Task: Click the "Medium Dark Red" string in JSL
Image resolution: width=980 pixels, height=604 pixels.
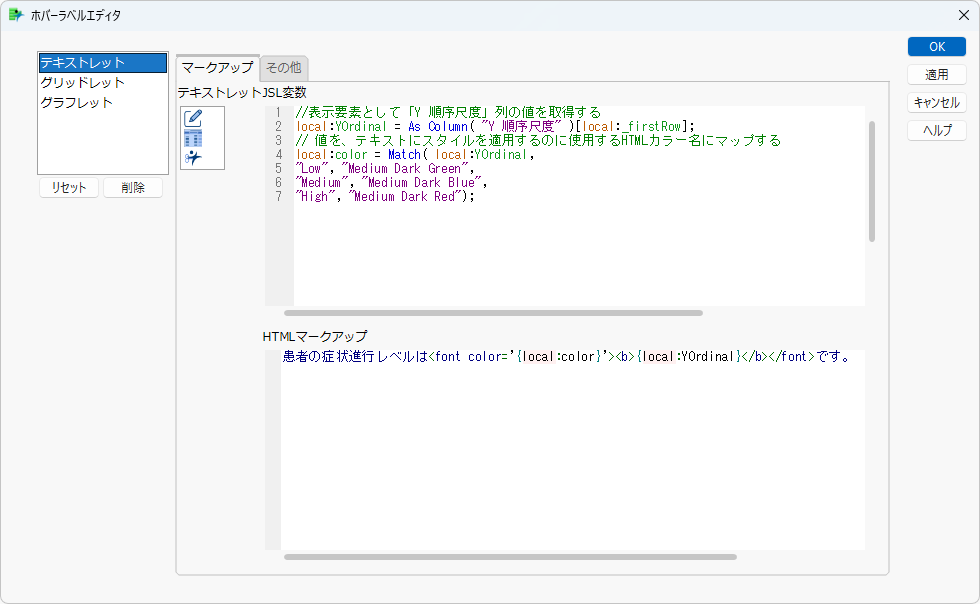Action: pyautogui.click(x=405, y=196)
